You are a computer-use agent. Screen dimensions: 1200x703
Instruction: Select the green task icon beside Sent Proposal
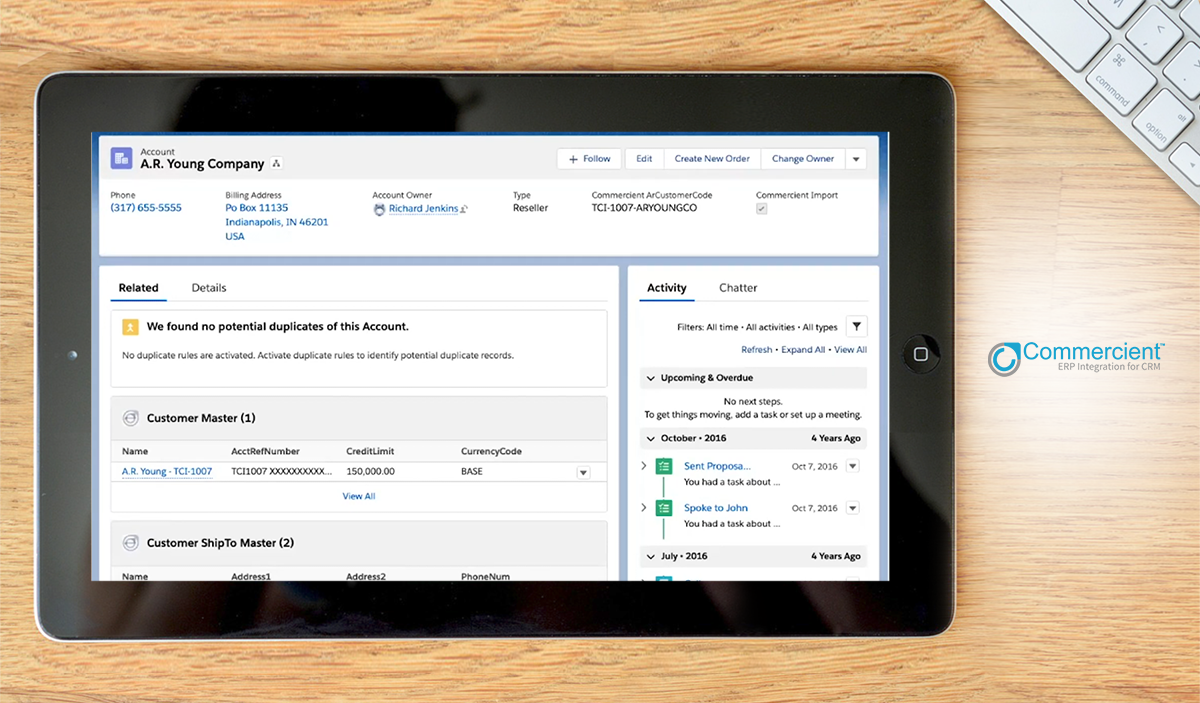663,466
